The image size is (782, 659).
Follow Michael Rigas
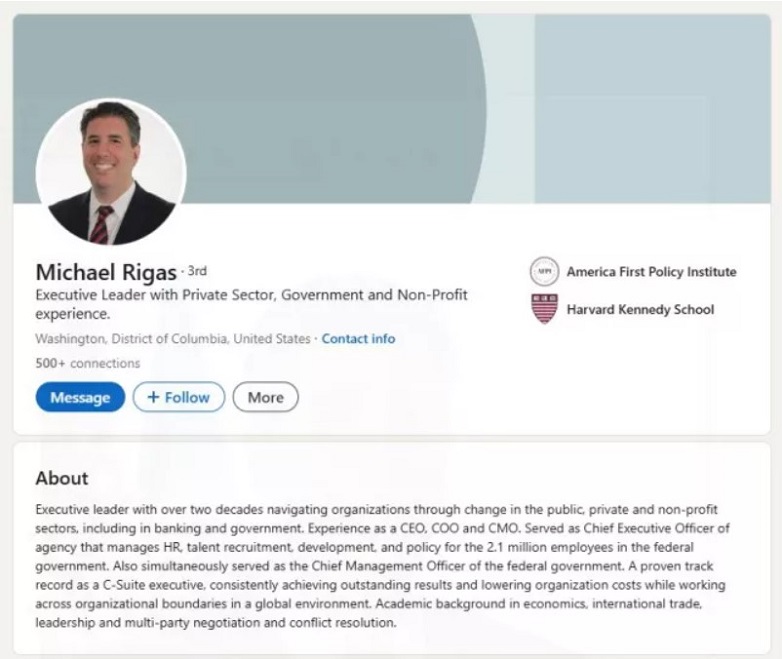click(x=178, y=397)
